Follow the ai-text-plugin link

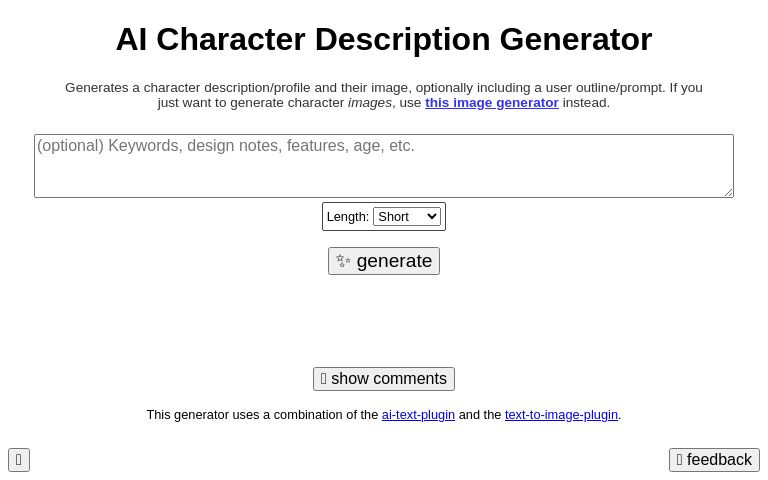coord(418,415)
